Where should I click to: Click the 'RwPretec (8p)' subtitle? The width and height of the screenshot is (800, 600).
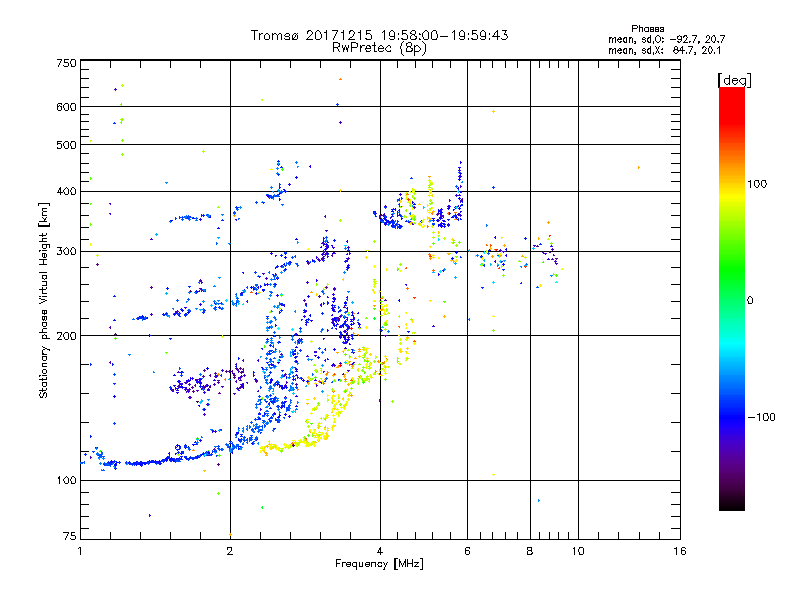pyautogui.click(x=379, y=48)
